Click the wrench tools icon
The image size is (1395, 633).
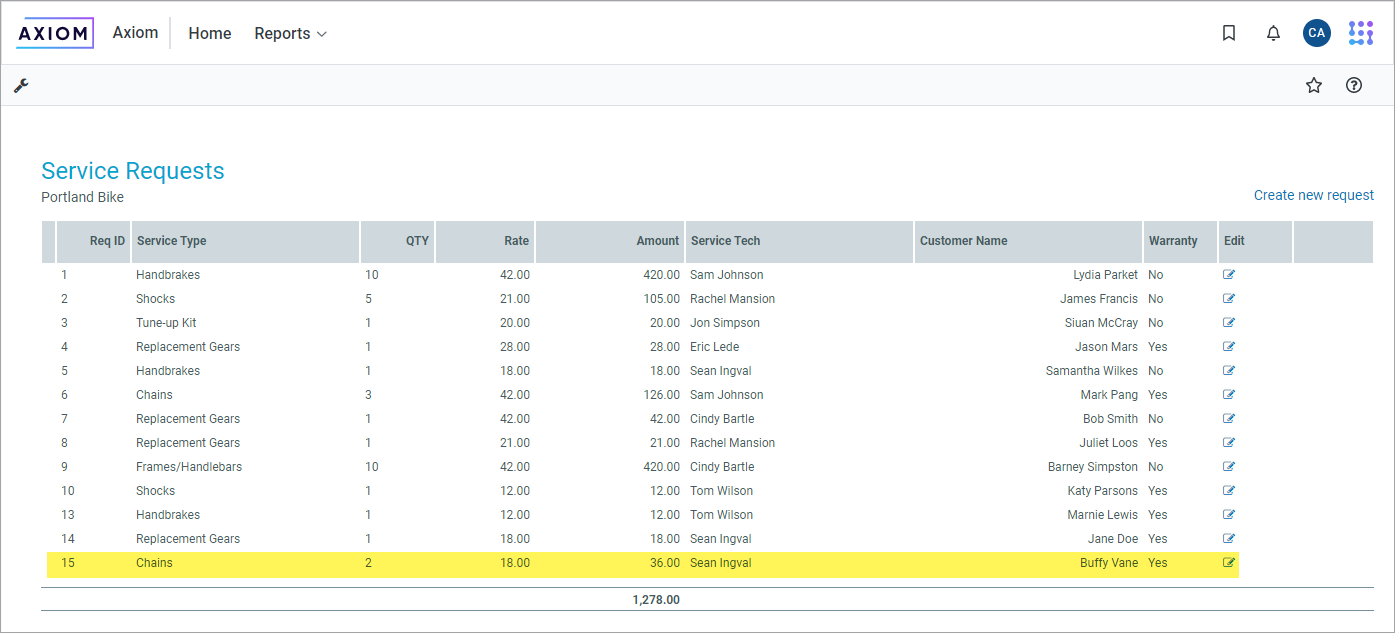click(x=21, y=86)
